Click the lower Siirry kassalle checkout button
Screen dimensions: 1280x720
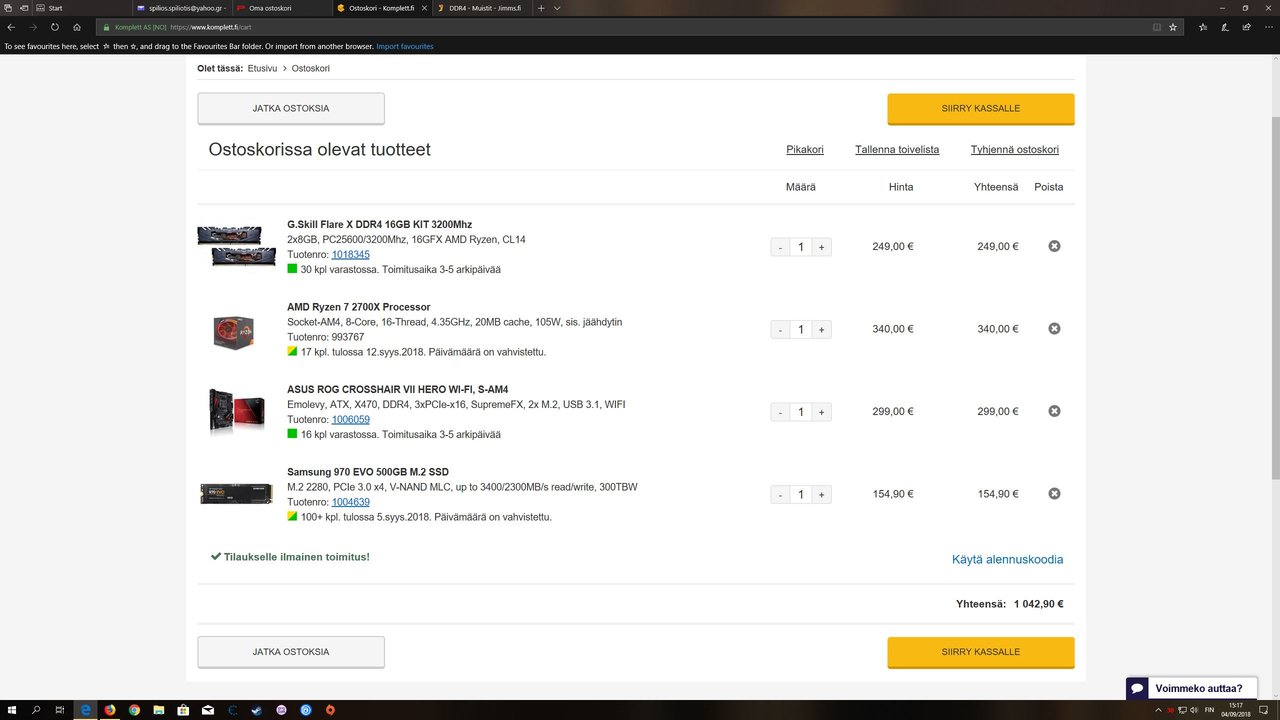tap(981, 652)
